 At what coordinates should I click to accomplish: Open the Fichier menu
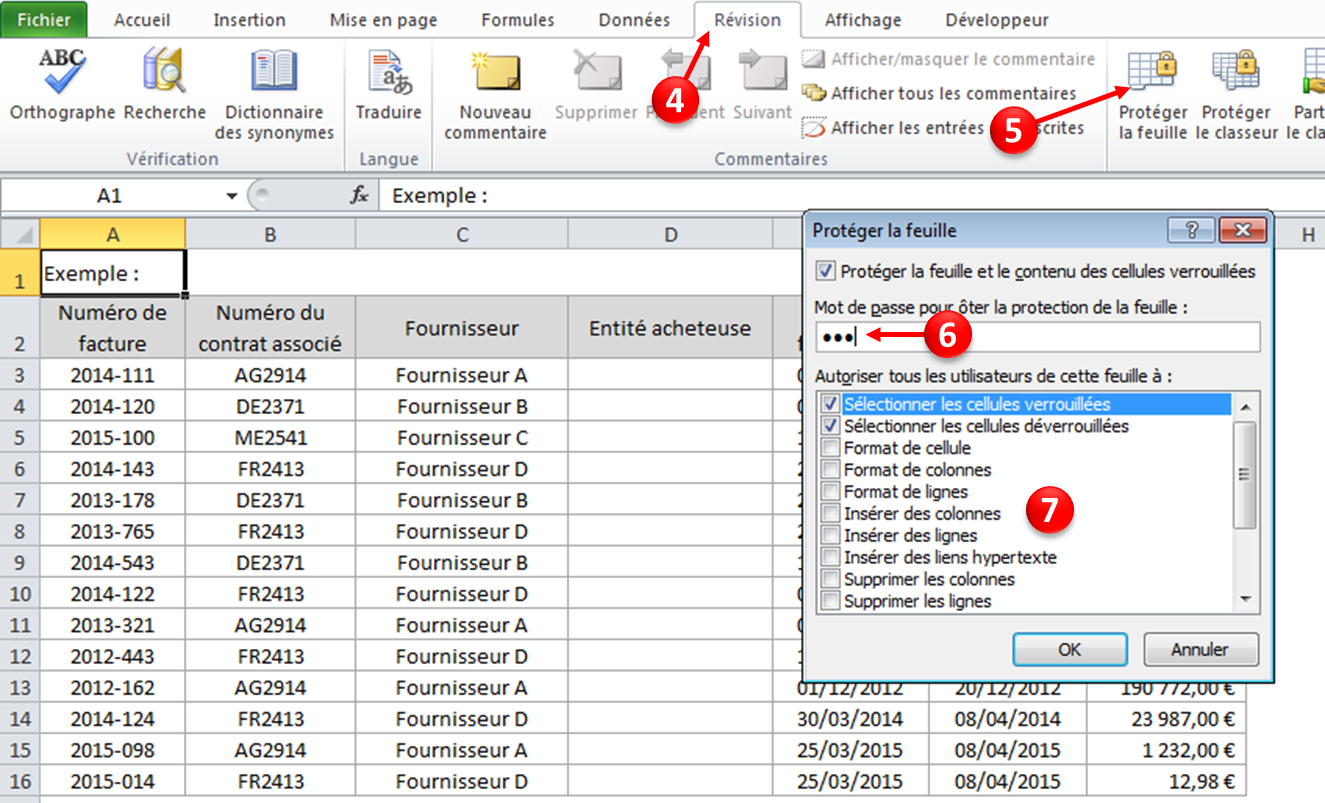44,19
